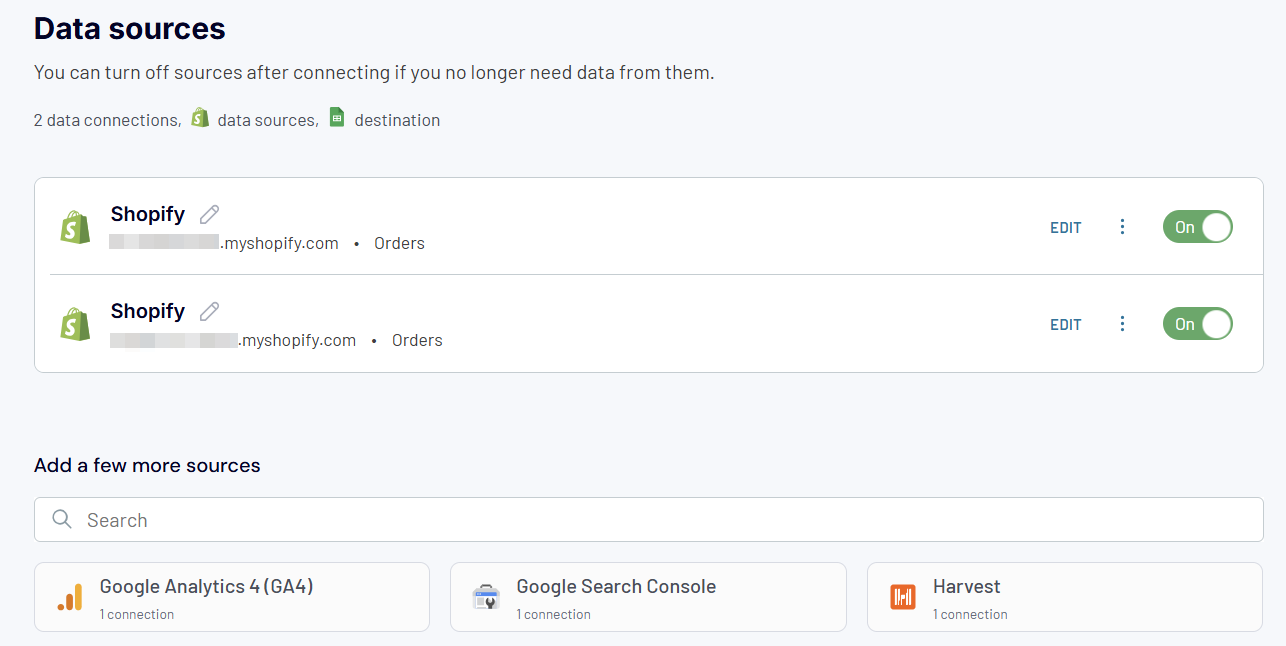Select the Google Search Console source card

pos(650,597)
